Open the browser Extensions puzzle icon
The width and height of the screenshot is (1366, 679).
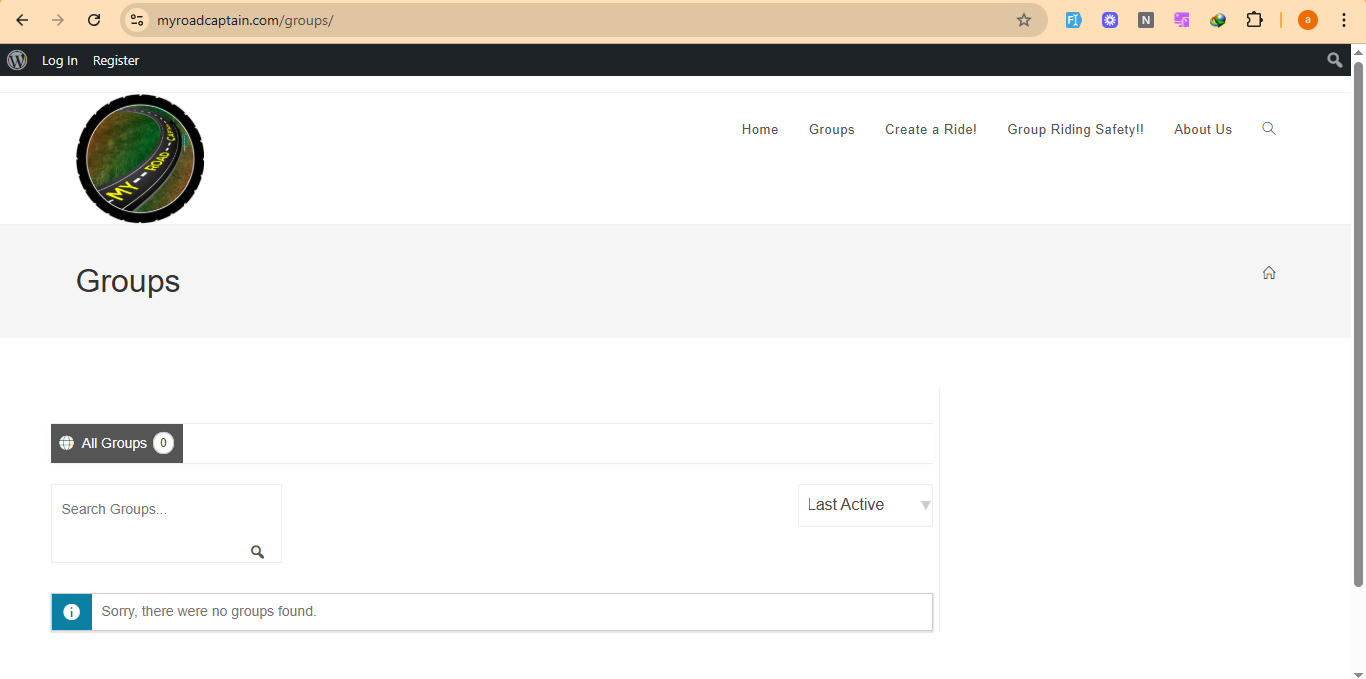coord(1254,20)
